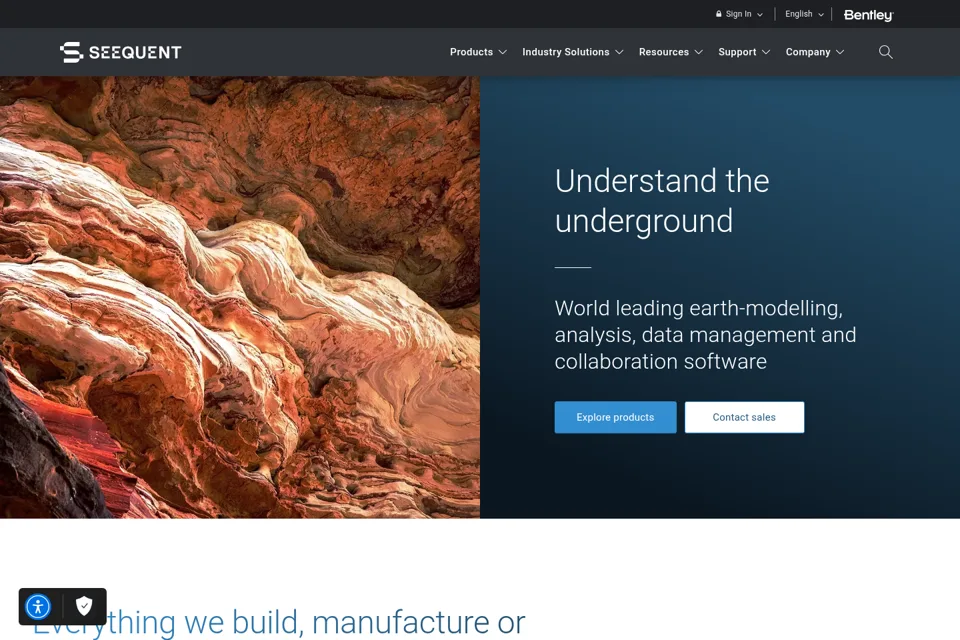
Task: Open the Products menu
Action: (471, 52)
